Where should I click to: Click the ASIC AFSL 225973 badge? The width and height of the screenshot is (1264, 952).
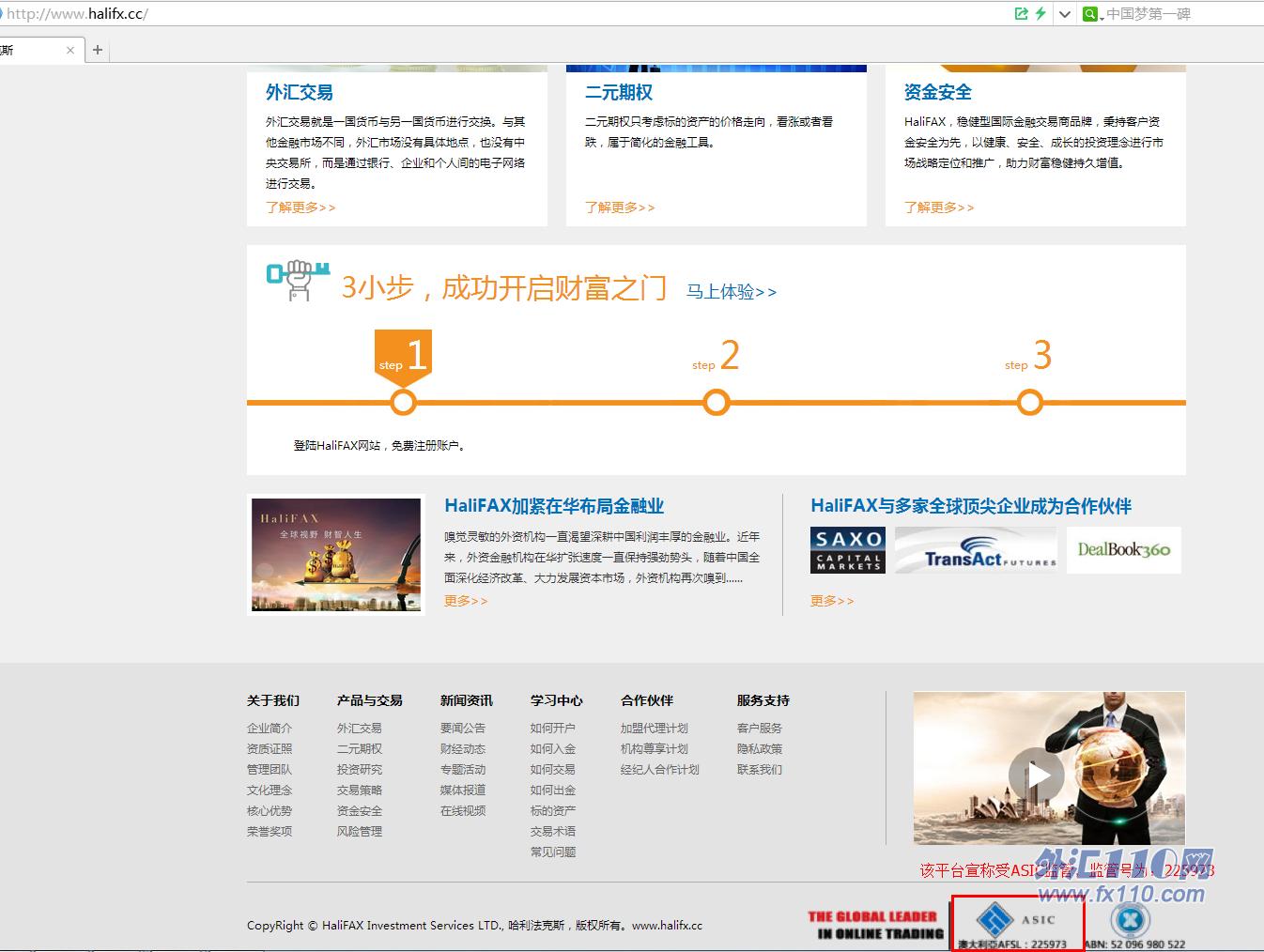click(x=1018, y=924)
